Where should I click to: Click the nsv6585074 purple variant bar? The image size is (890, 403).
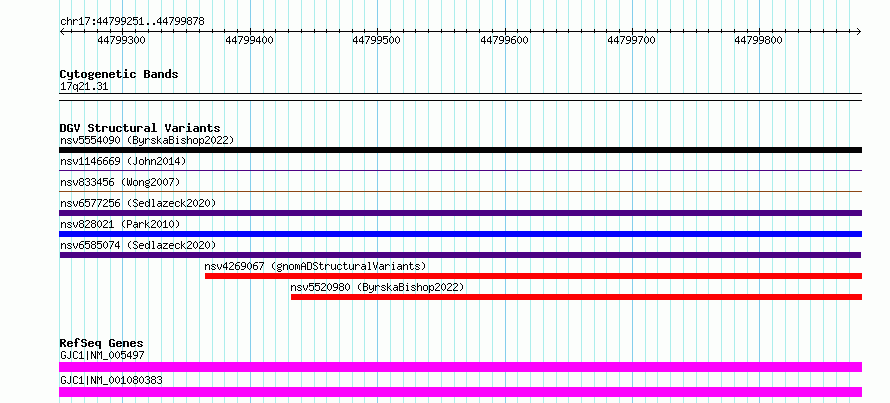click(460, 255)
